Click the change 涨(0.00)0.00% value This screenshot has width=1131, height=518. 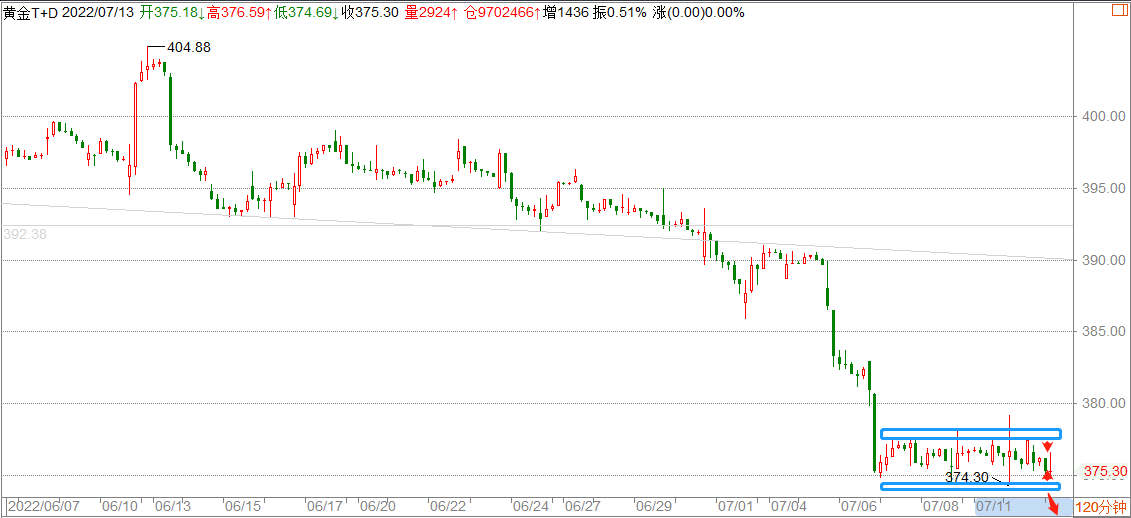[x=699, y=12]
